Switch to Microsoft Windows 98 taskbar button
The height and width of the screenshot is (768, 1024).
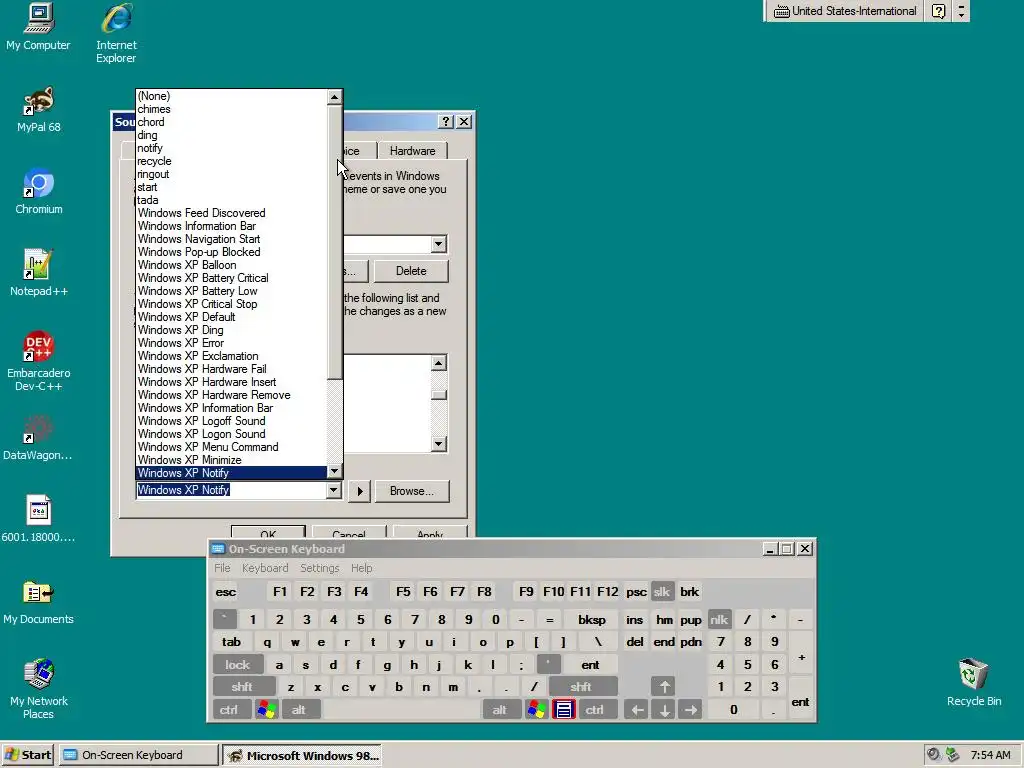(x=302, y=755)
